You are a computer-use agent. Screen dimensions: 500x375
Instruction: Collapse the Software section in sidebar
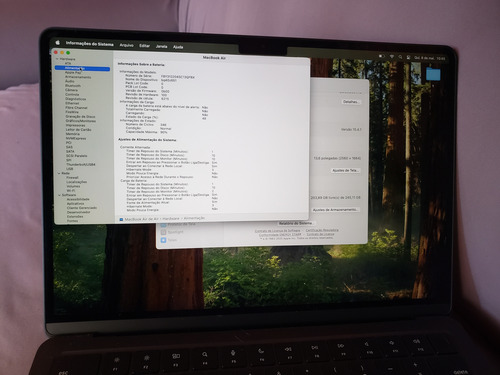point(60,195)
